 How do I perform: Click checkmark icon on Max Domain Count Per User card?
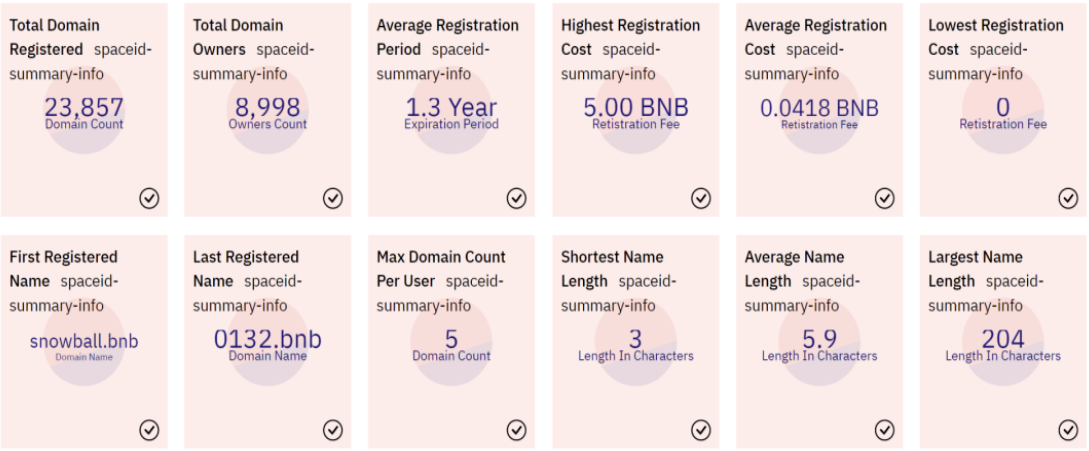pyautogui.click(x=516, y=431)
